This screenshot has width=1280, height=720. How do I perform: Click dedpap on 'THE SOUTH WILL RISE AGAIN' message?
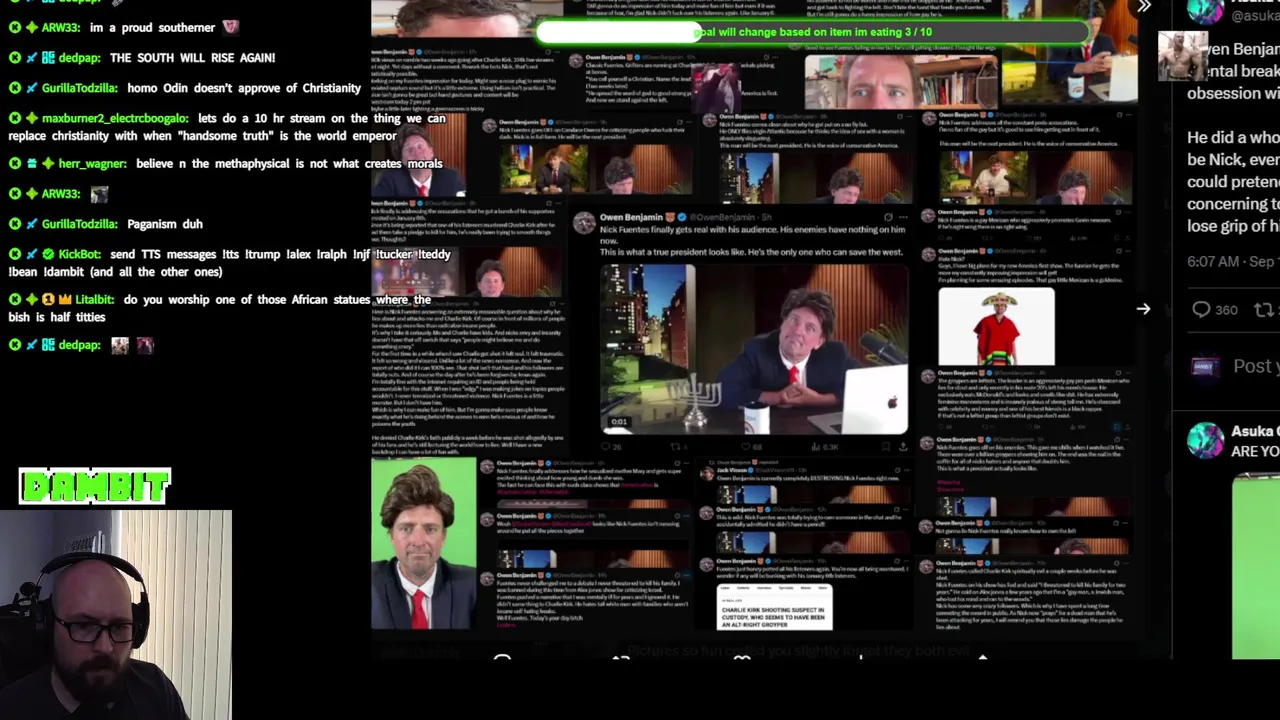pos(79,58)
